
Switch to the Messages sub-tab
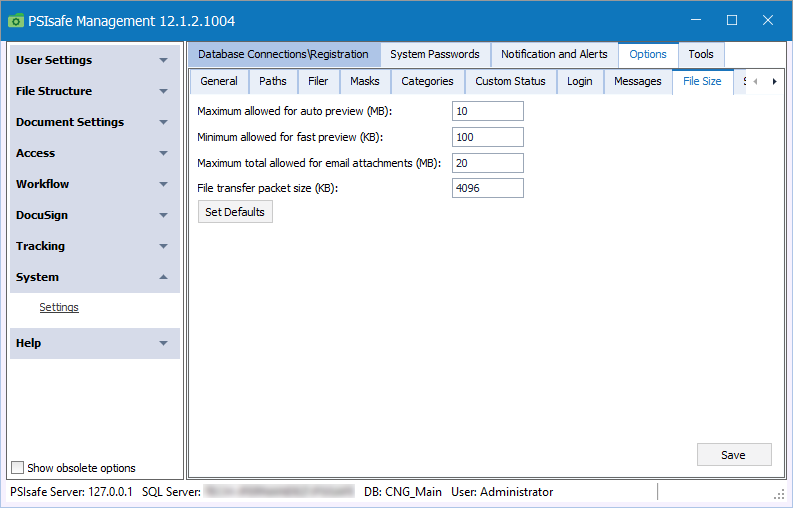(x=638, y=81)
